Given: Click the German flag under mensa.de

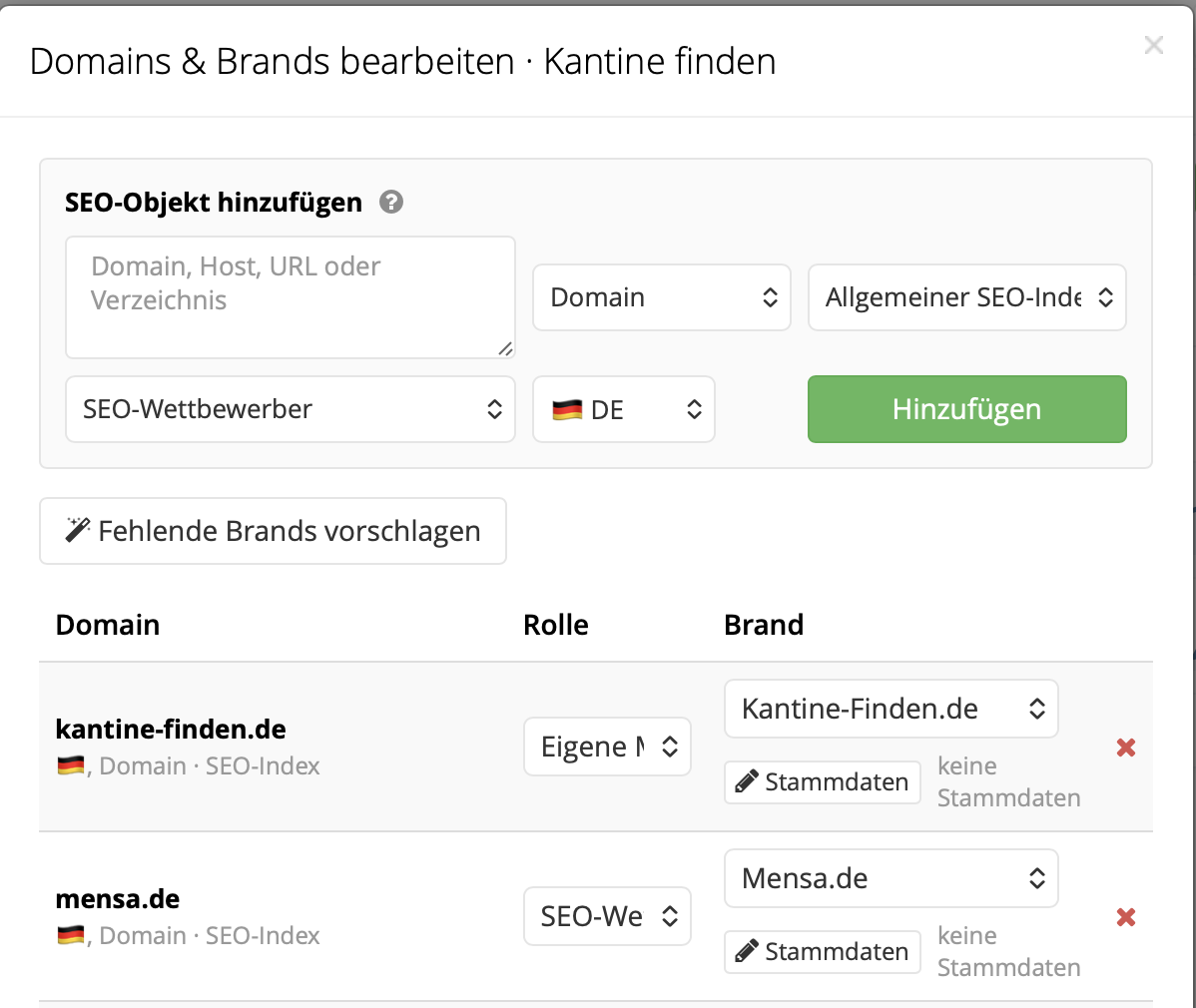Looking at the screenshot, I should coord(71,935).
